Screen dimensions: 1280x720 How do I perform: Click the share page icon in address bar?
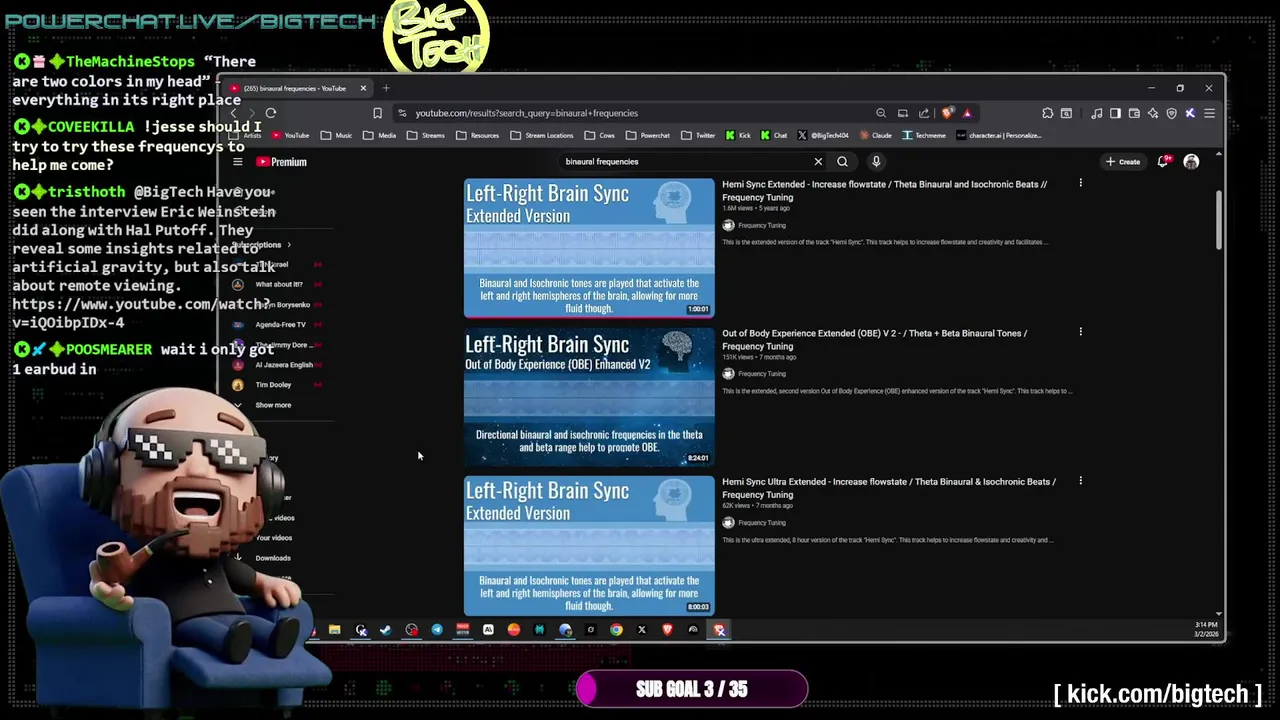924,113
